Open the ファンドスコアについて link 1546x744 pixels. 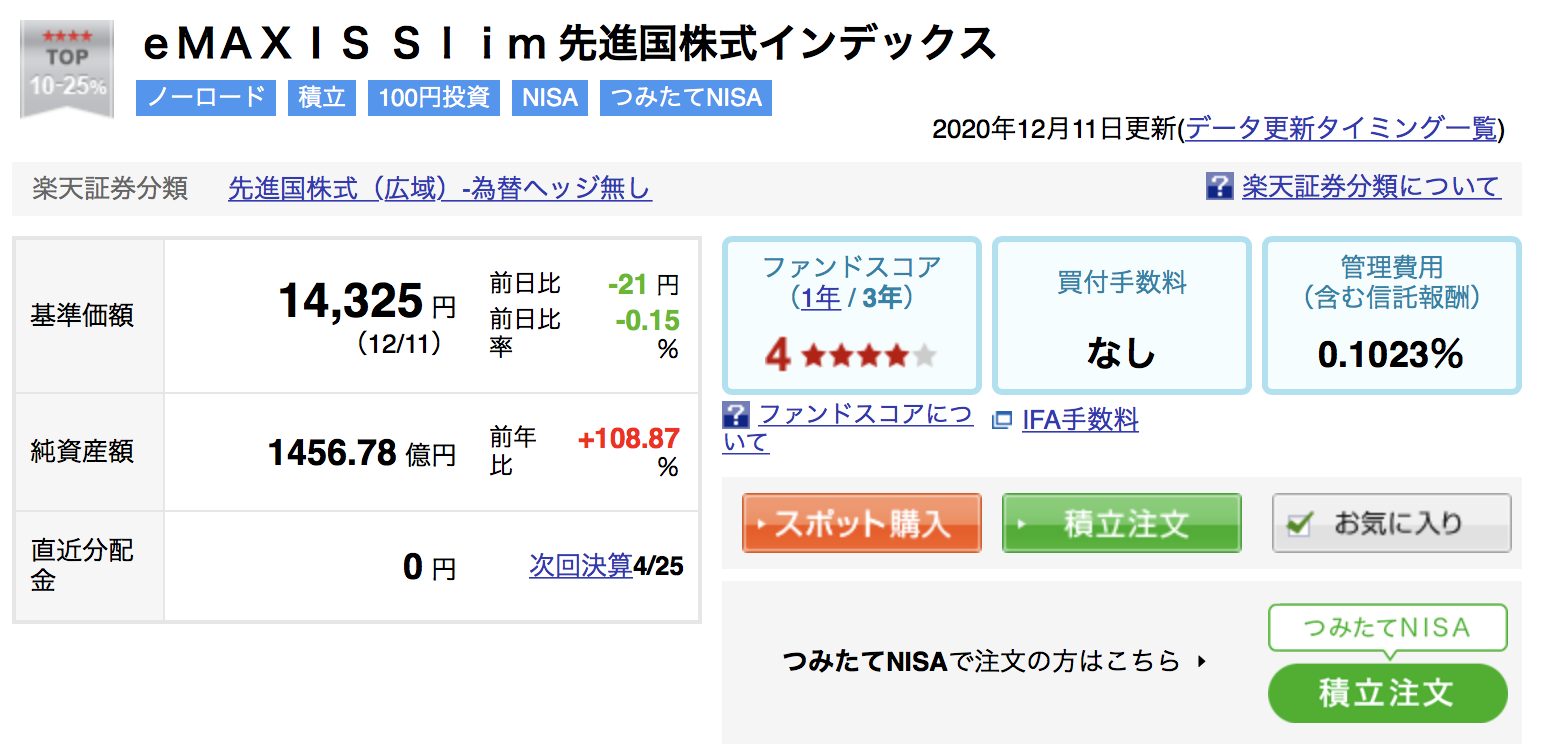click(x=848, y=428)
